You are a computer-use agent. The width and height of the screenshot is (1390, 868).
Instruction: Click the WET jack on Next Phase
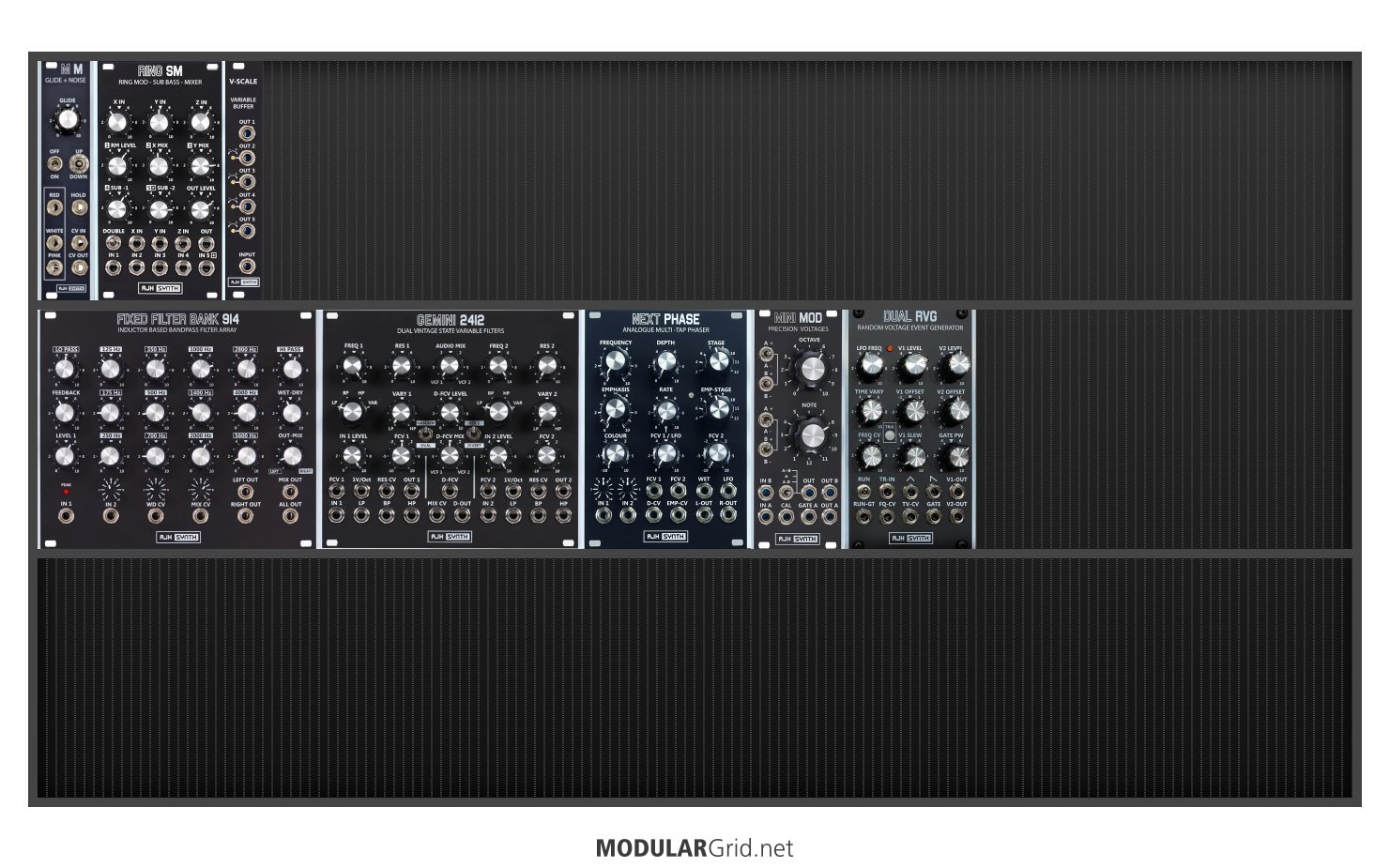703,491
